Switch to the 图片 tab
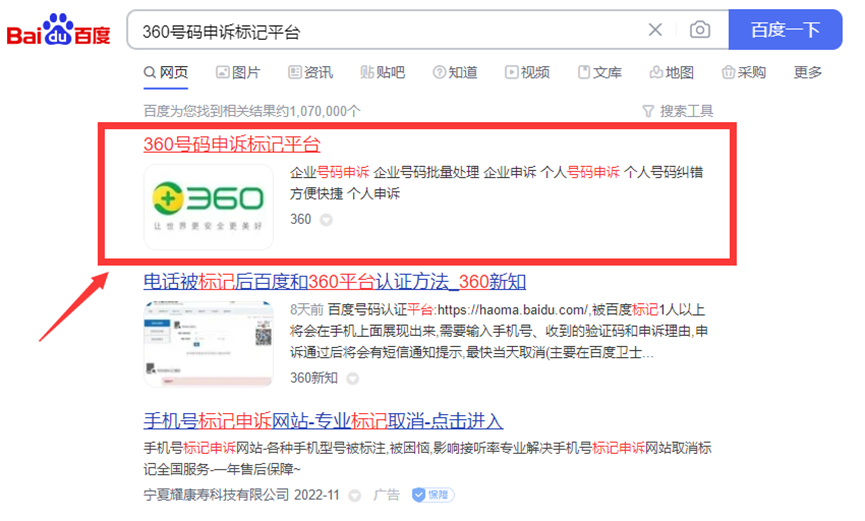Screen dimensions: 865x521 (x=238, y=72)
